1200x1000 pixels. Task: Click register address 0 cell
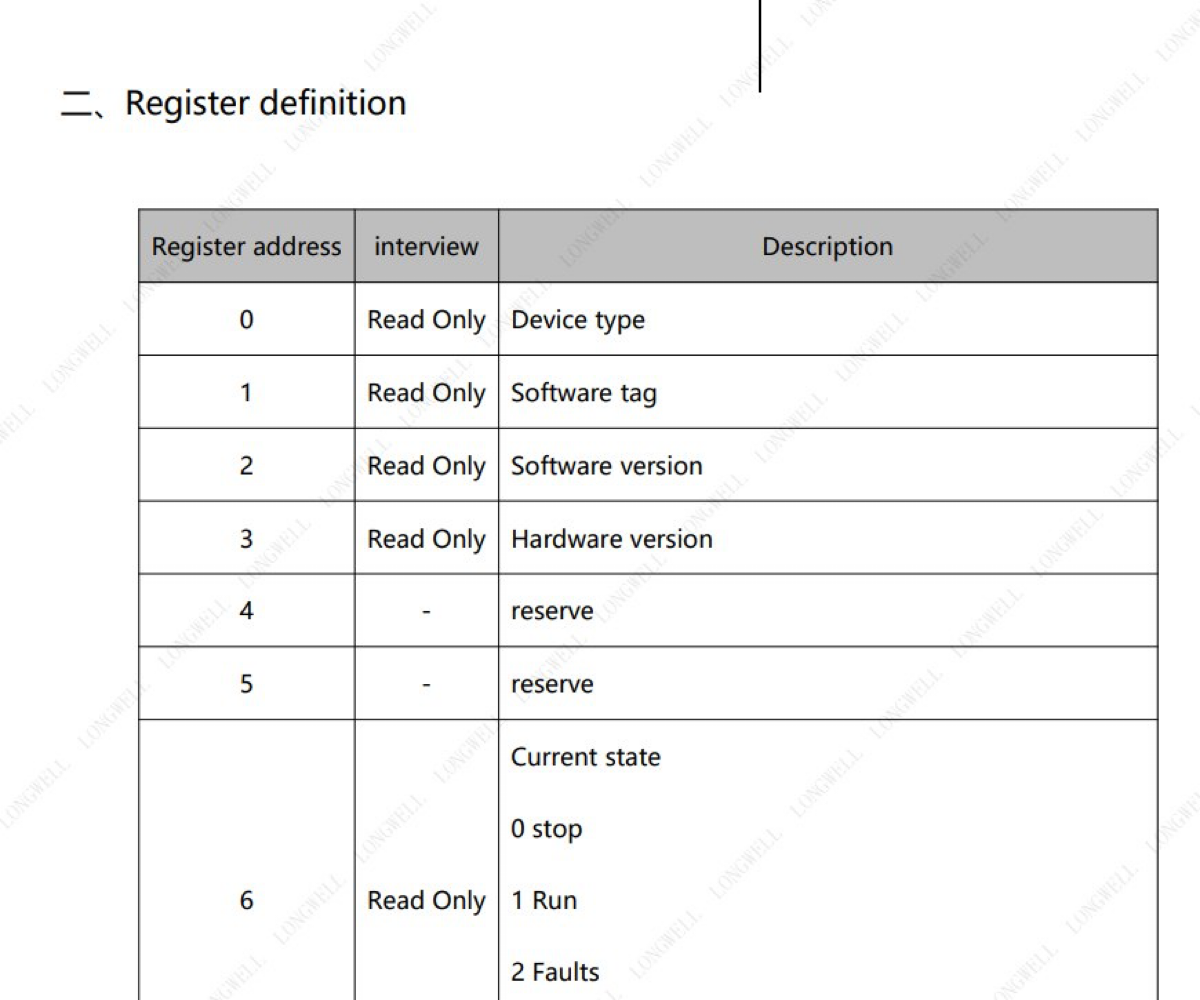tap(246, 319)
